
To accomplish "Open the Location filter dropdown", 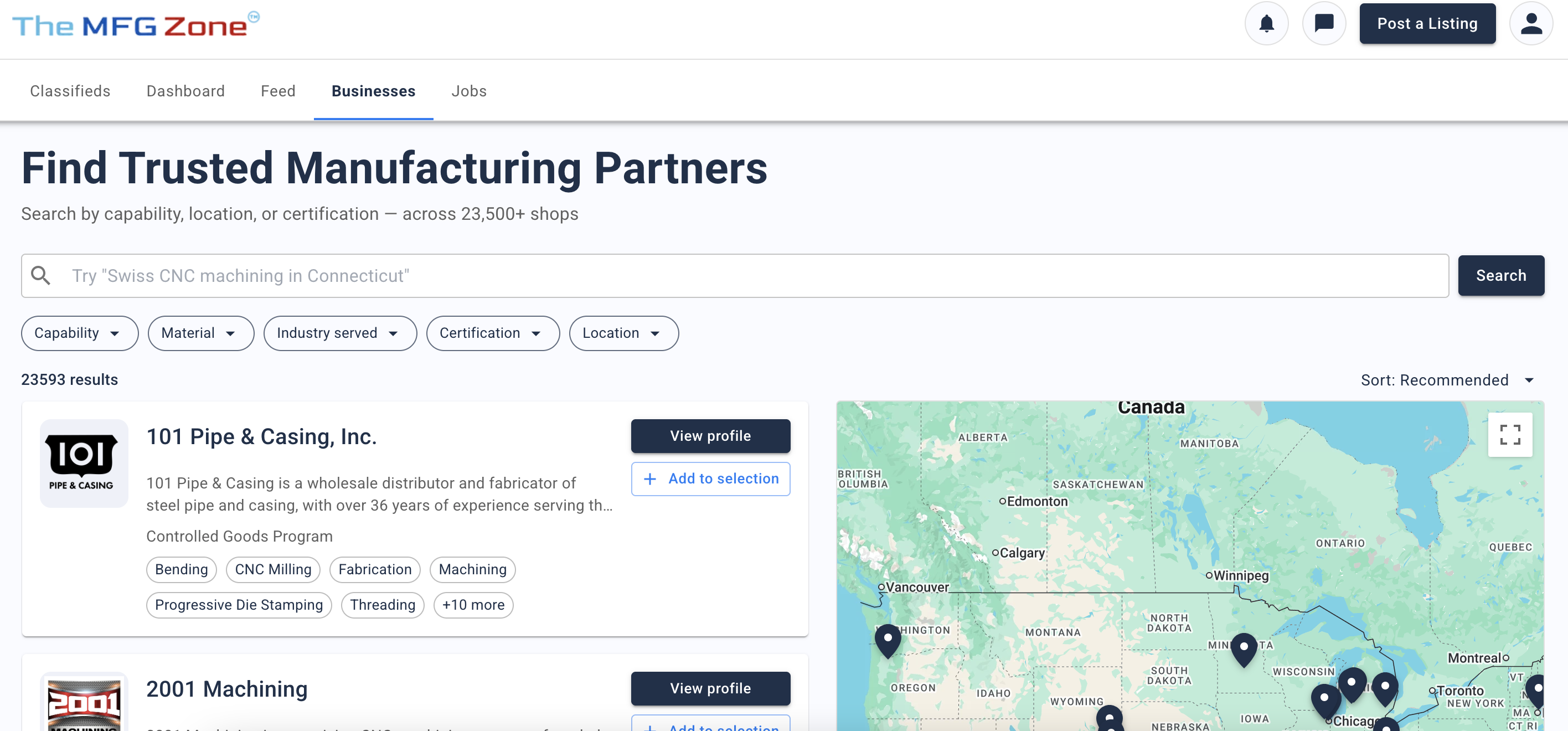I will coord(624,333).
